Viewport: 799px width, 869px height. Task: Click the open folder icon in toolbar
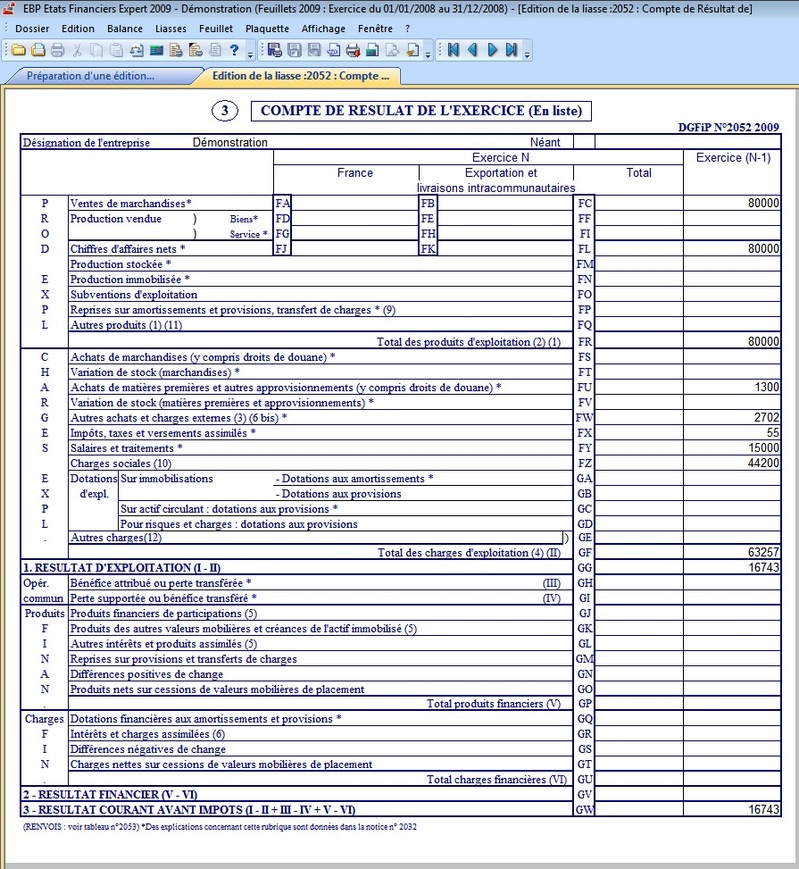19,50
